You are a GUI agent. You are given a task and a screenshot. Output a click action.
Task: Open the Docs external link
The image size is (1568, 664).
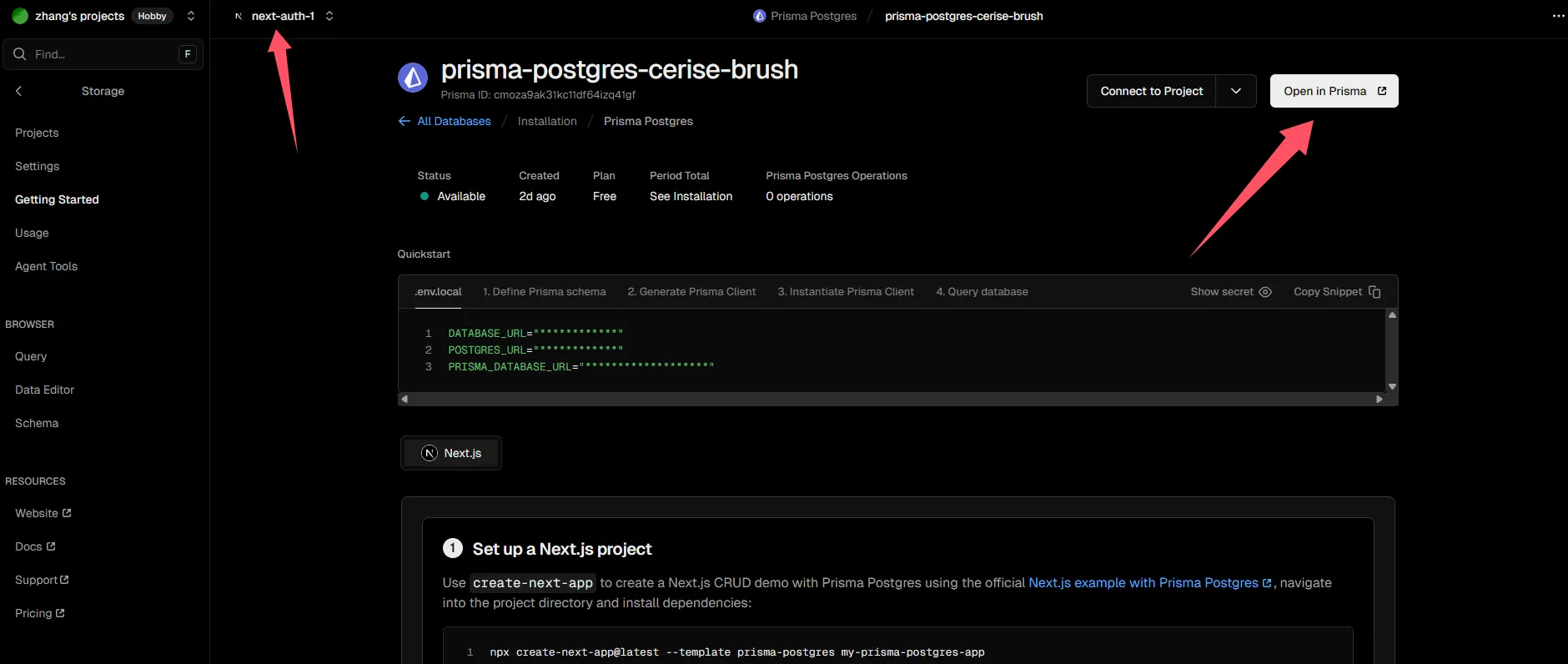pyautogui.click(x=35, y=546)
